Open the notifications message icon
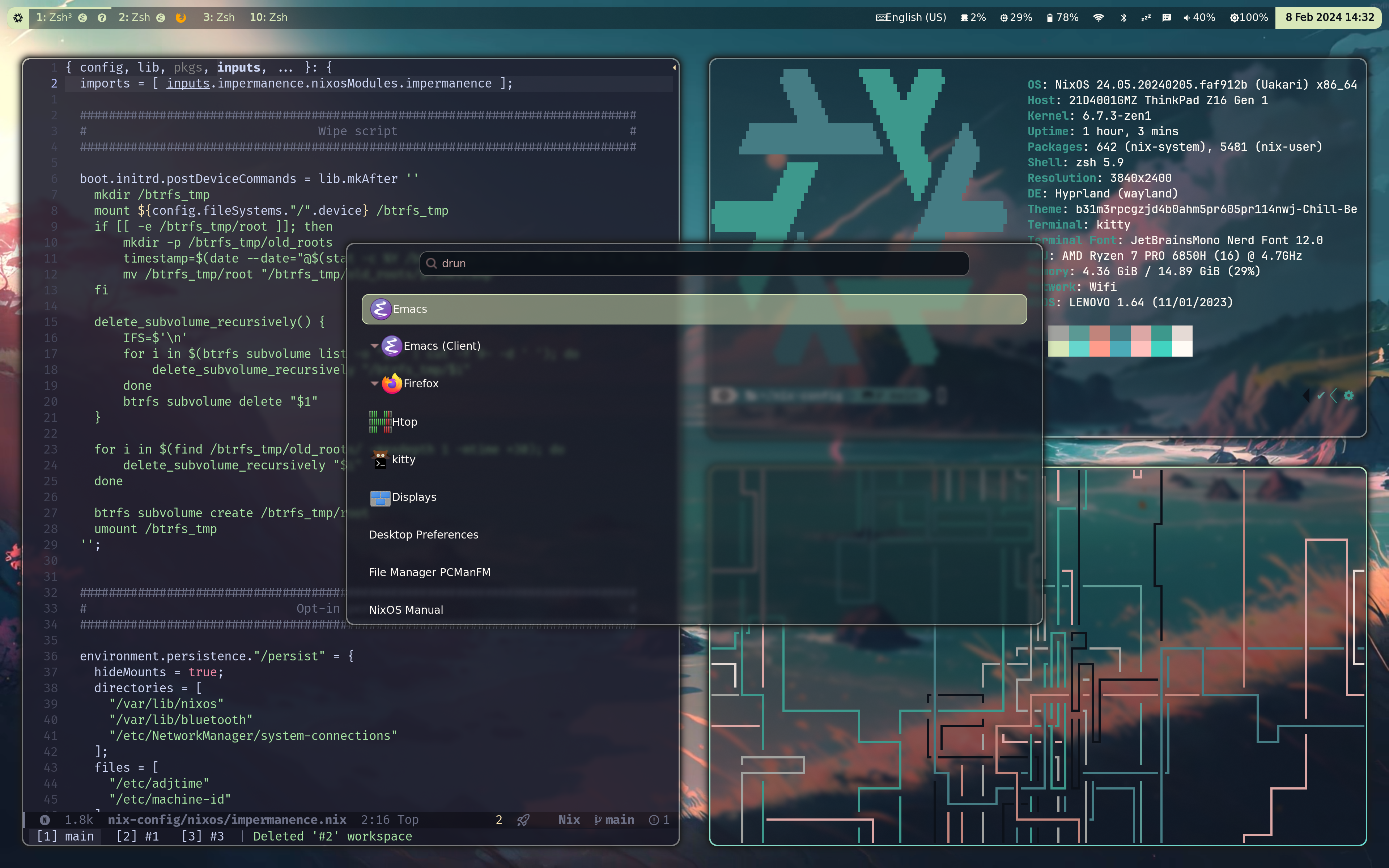 click(x=1166, y=18)
